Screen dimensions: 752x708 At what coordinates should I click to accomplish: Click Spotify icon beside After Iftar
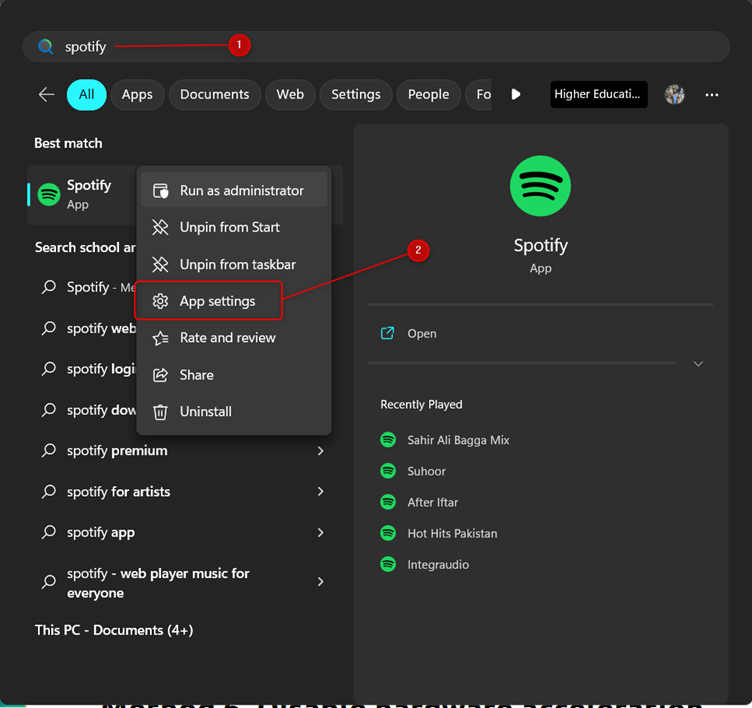tap(388, 502)
